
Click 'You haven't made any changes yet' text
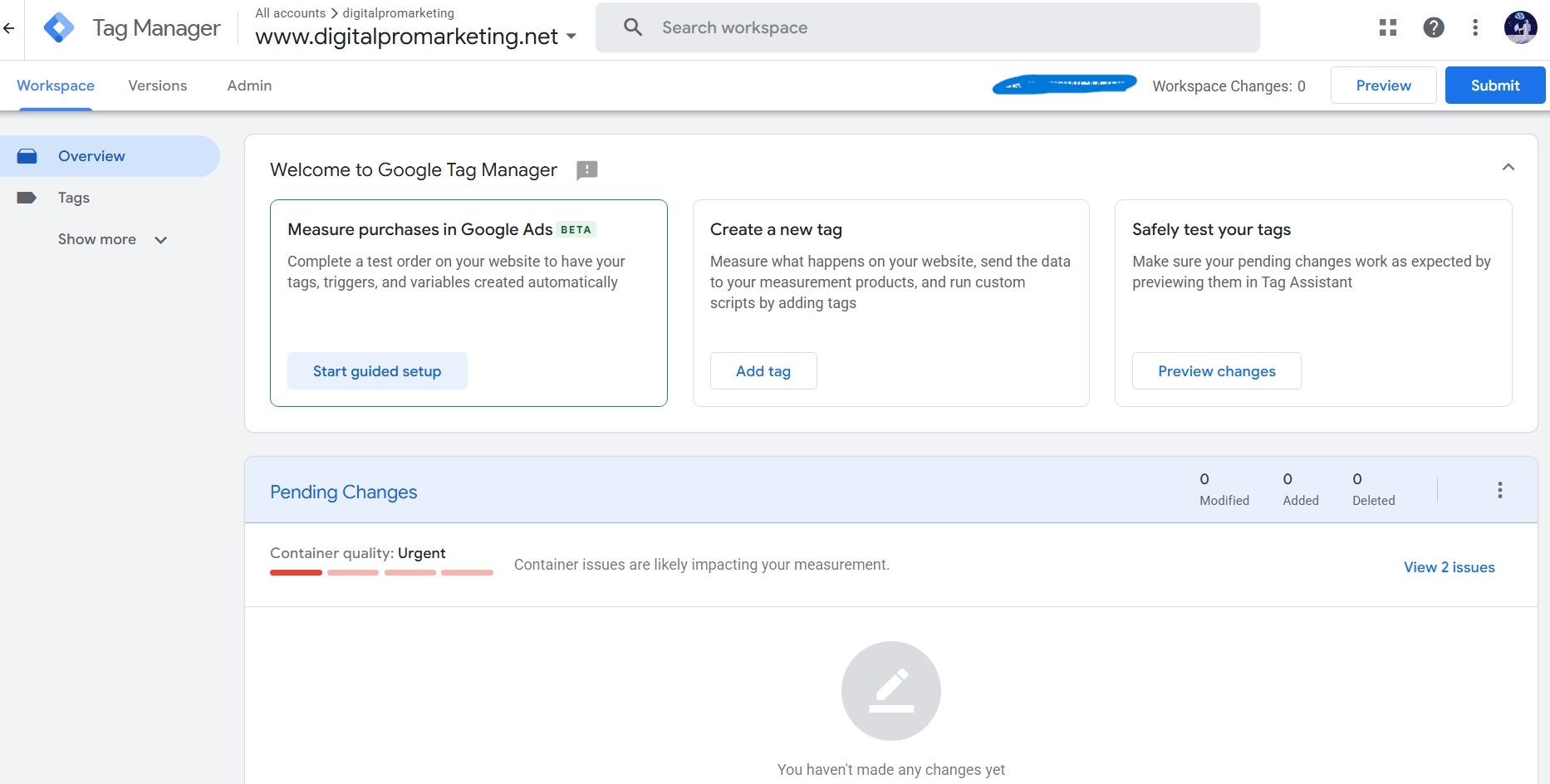891,770
